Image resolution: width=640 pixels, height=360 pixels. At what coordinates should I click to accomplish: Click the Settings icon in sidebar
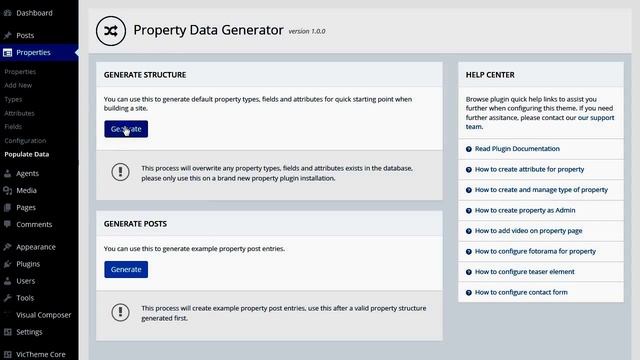click(x=7, y=332)
